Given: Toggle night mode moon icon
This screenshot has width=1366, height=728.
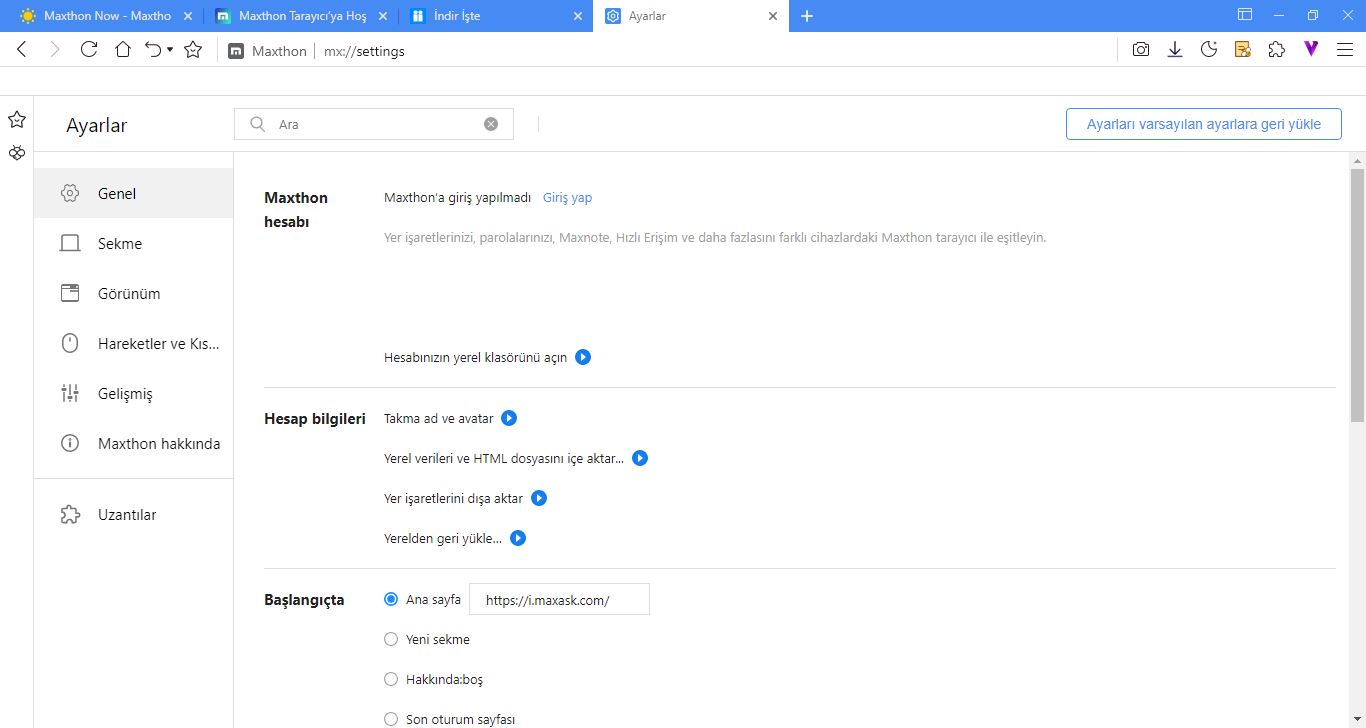Looking at the screenshot, I should [x=1209, y=49].
